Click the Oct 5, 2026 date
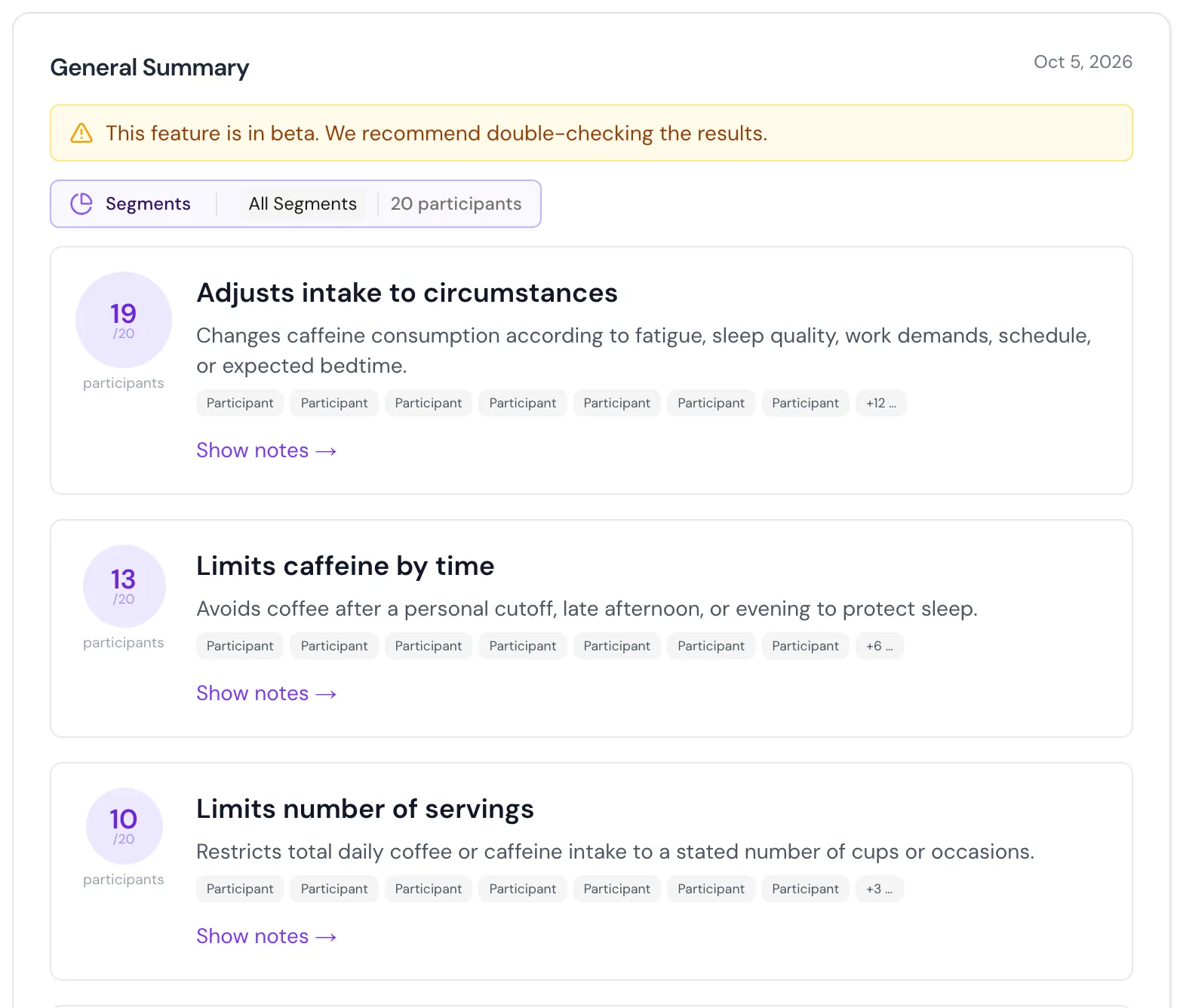This screenshot has height=1008, width=1183. (1083, 62)
